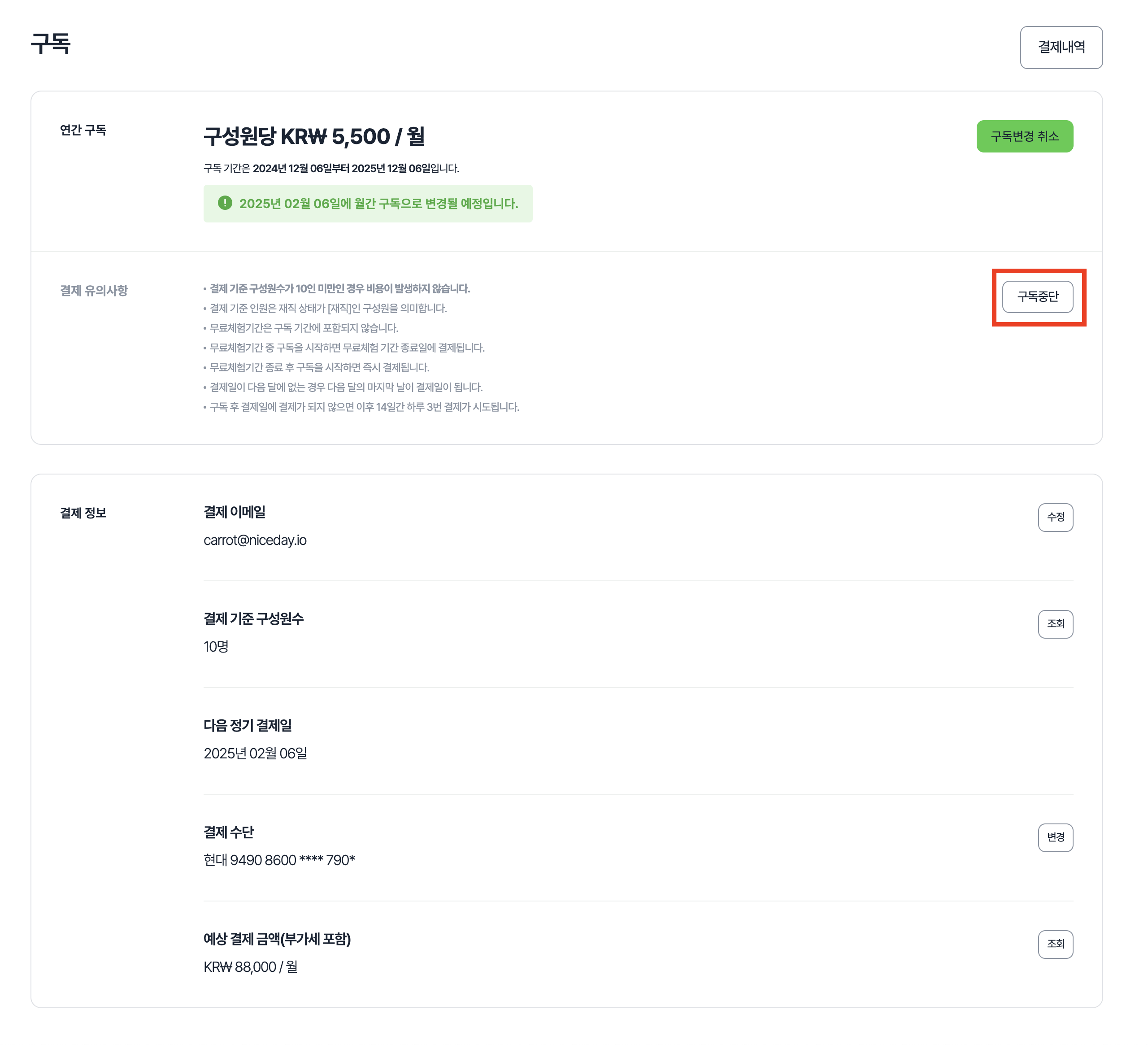Click the KRW 88,000 / 월 amount
1148x1045 pixels.
251,967
